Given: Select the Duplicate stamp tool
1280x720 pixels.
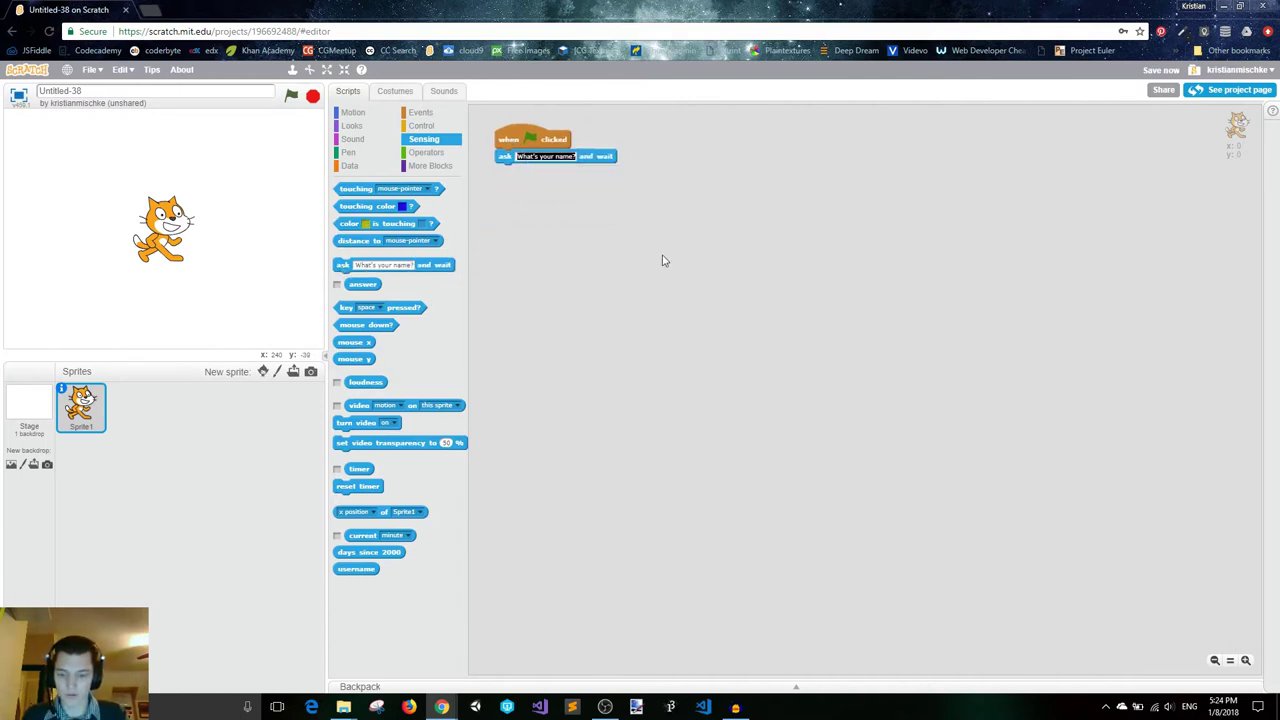Looking at the screenshot, I should (292, 70).
